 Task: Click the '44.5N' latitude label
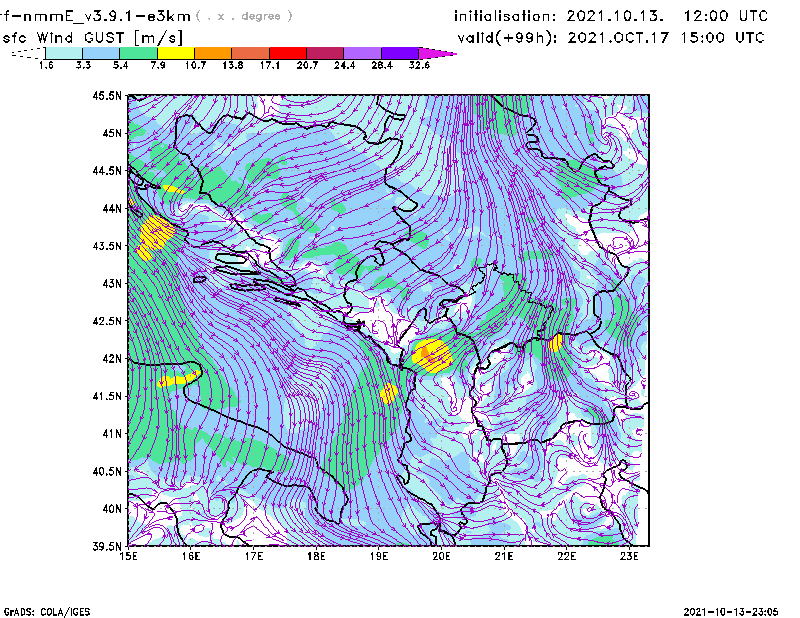click(107, 170)
